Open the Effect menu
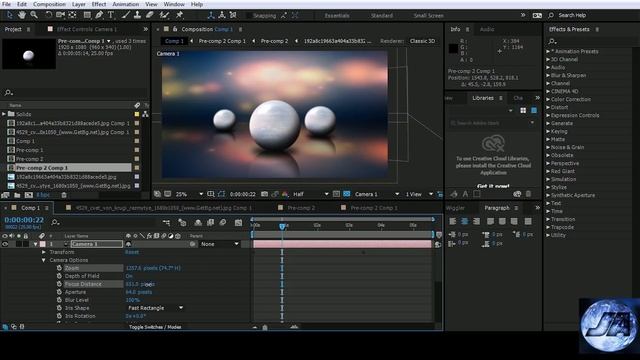640x360 pixels. (99, 4)
